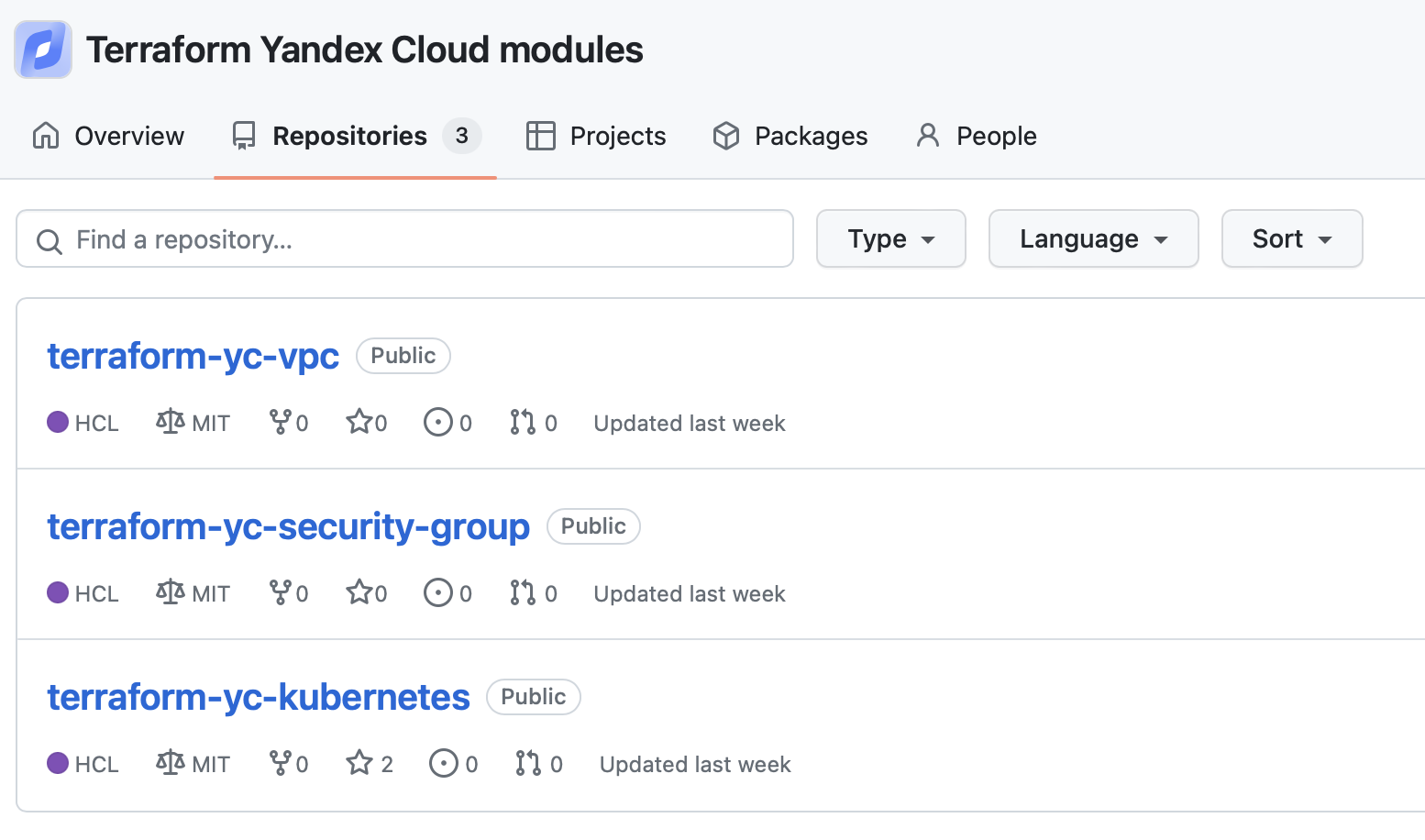Switch to the Overview tab
Image resolution: width=1425 pixels, height=840 pixels.
108,136
